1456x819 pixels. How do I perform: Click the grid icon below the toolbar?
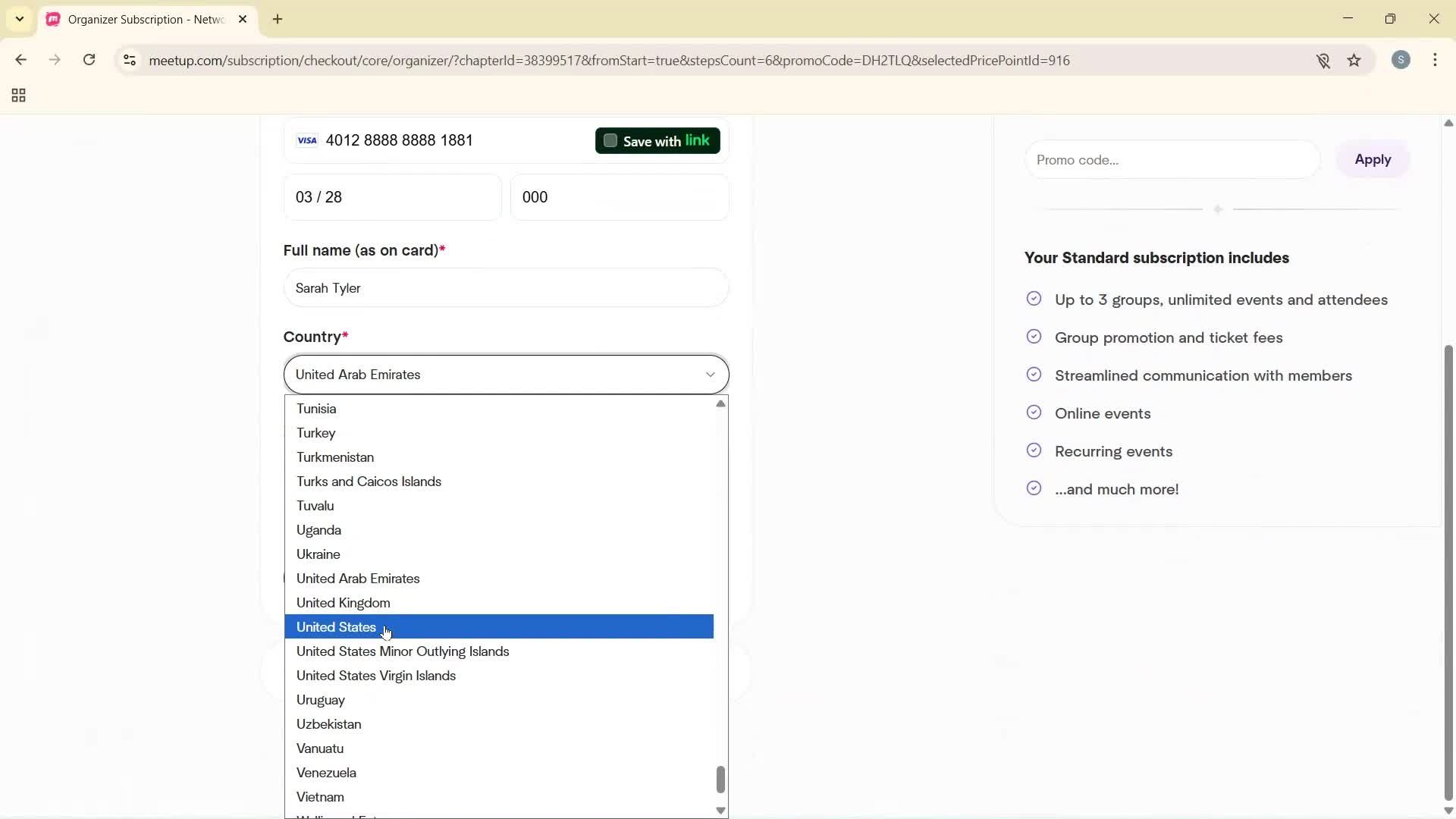tap(17, 95)
